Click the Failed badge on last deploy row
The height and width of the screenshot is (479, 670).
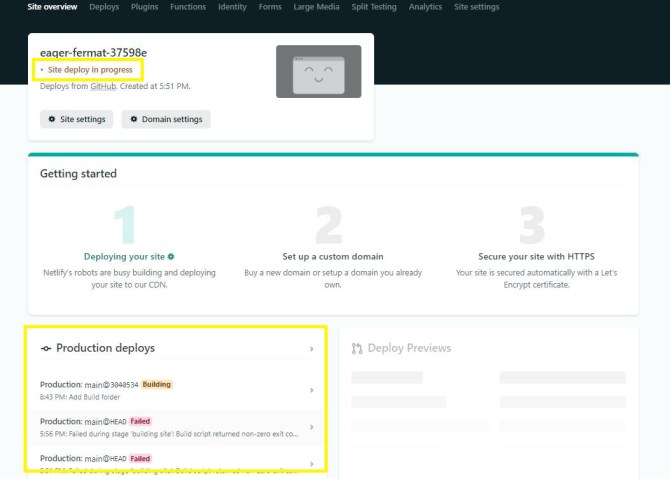tap(140, 458)
